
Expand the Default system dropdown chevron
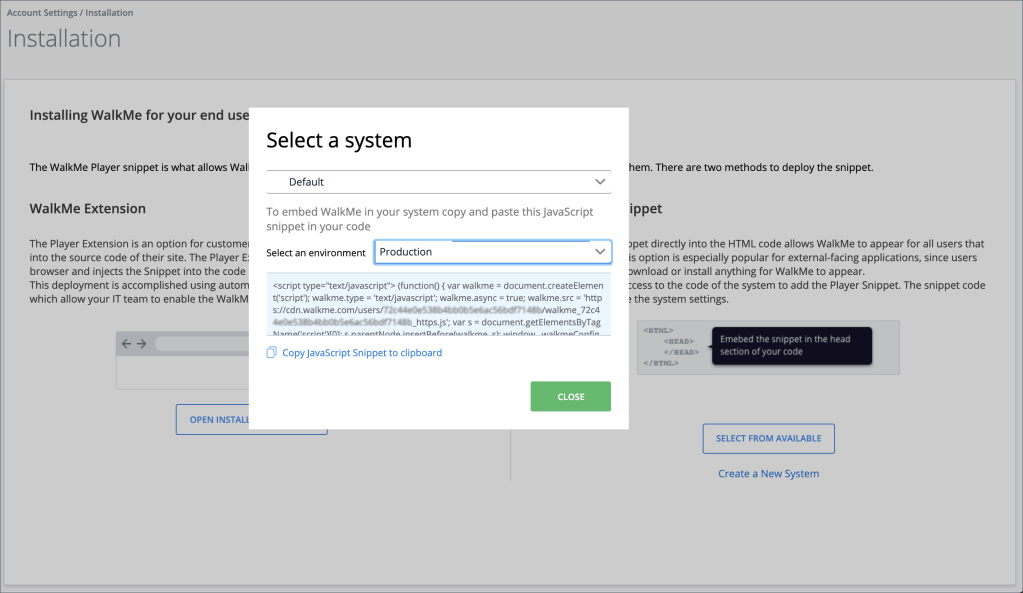pos(600,182)
